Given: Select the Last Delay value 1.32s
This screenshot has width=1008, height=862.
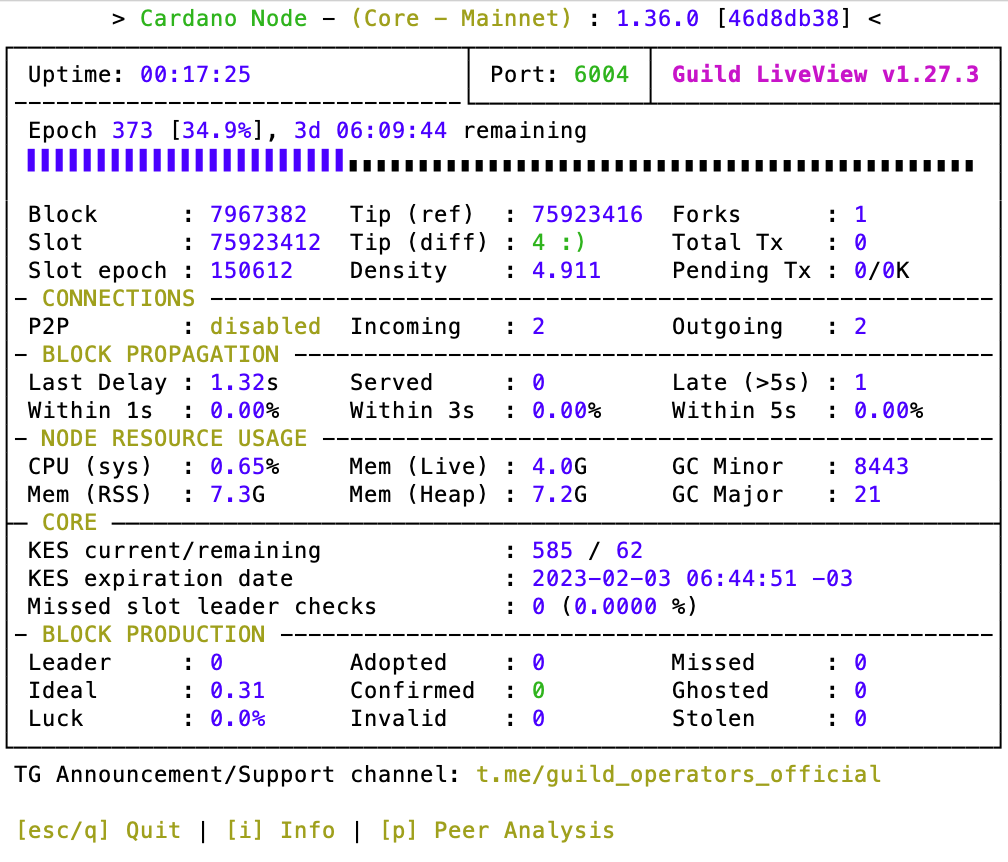Looking at the screenshot, I should [x=244, y=382].
